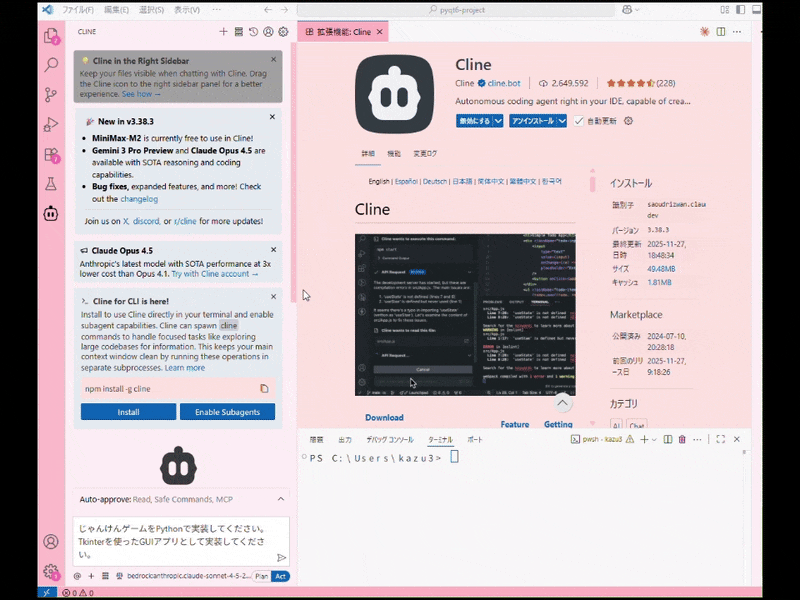The image size is (800, 600).
Task: Switch to the 変更ログ tab
Action: click(425, 154)
